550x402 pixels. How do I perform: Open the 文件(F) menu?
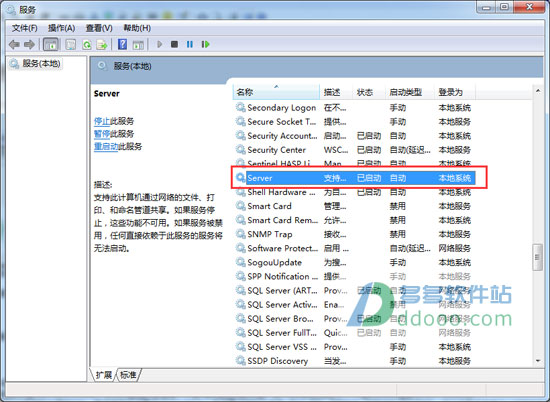pyautogui.click(x=25, y=28)
